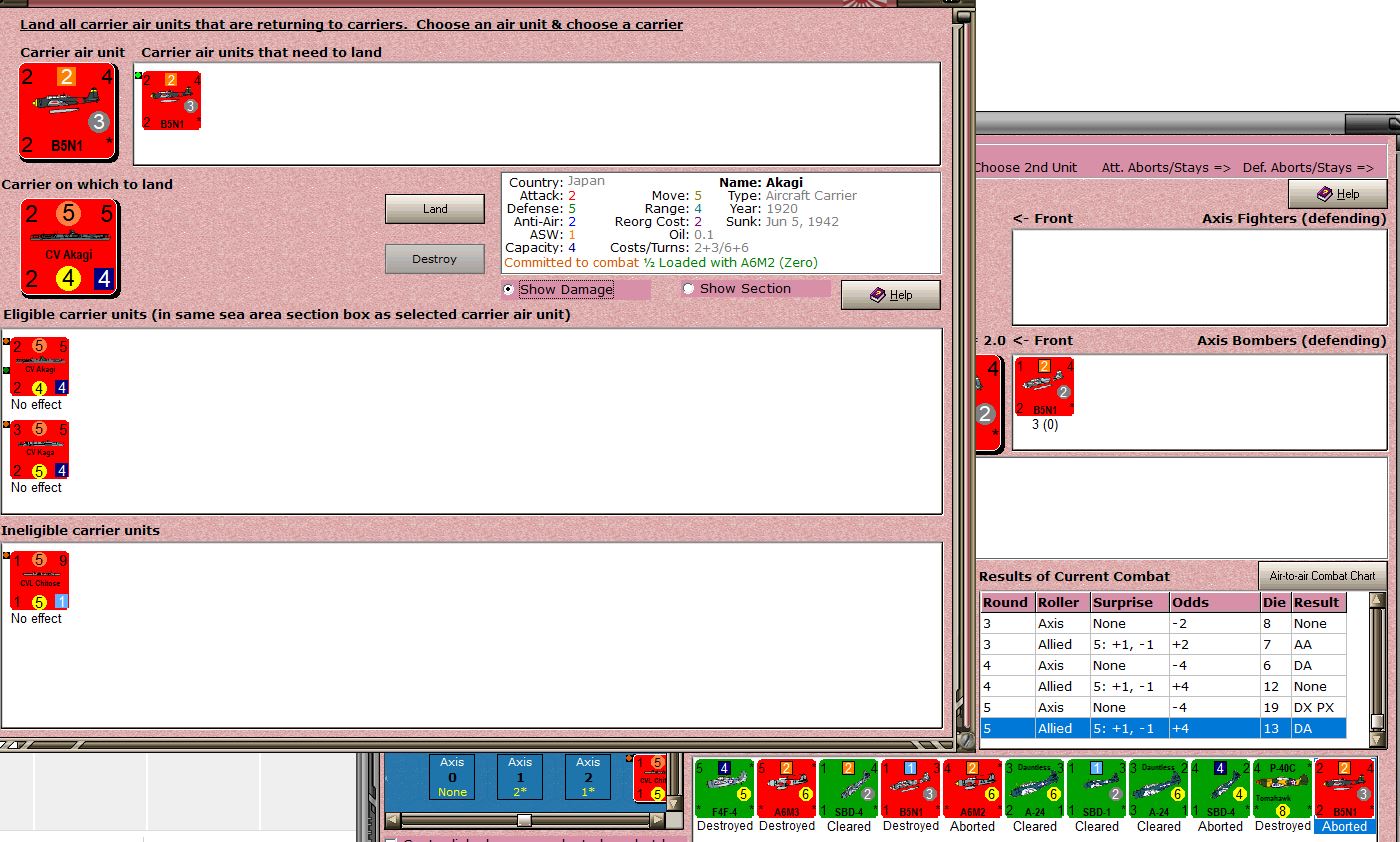
Task: Click right arrow of section strip horizontal scrollbar
Action: click(657, 820)
